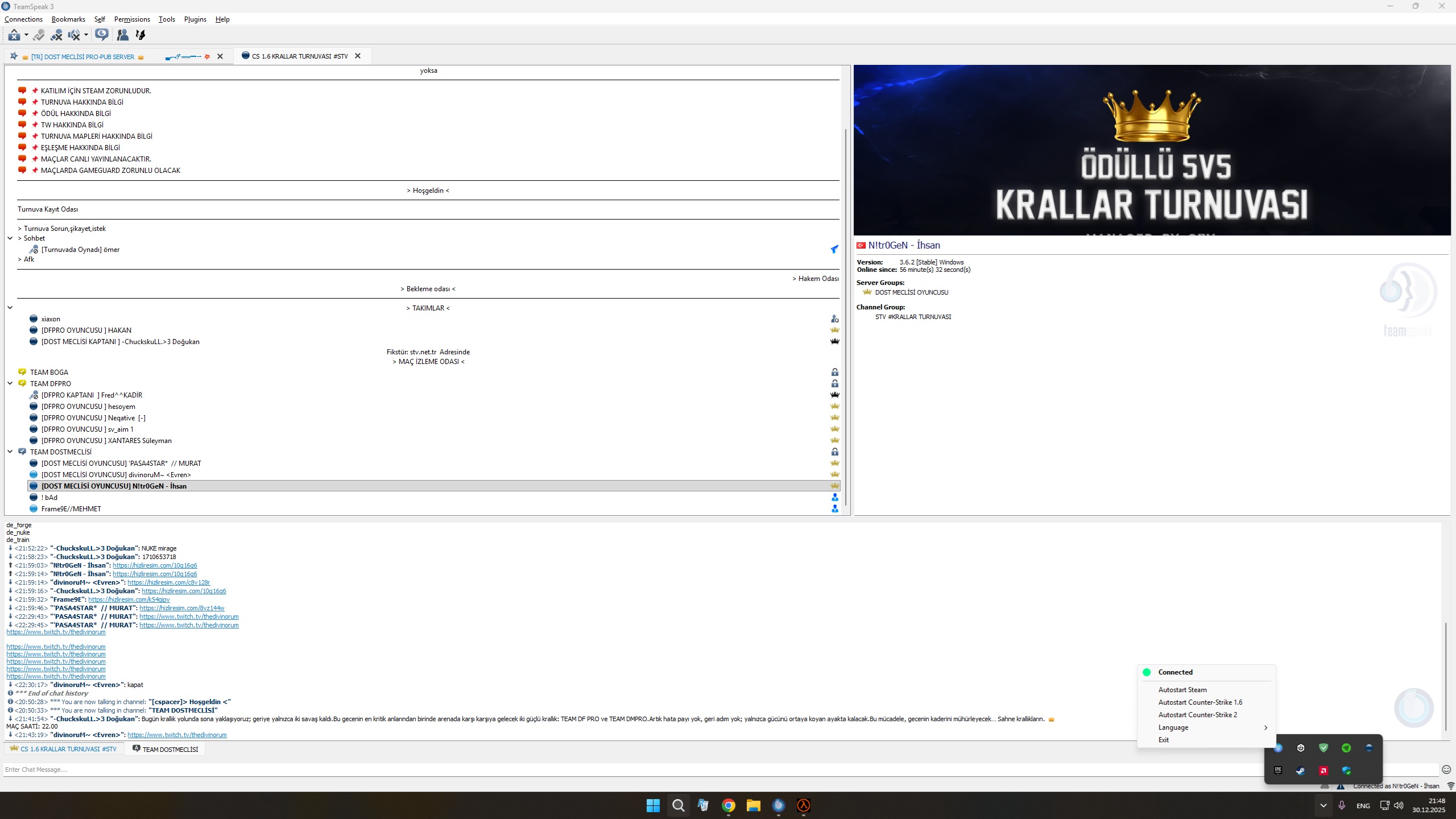Viewport: 1456px width, 819px height.
Task: Click gold crown icon on hesoyem row
Action: [835, 407]
